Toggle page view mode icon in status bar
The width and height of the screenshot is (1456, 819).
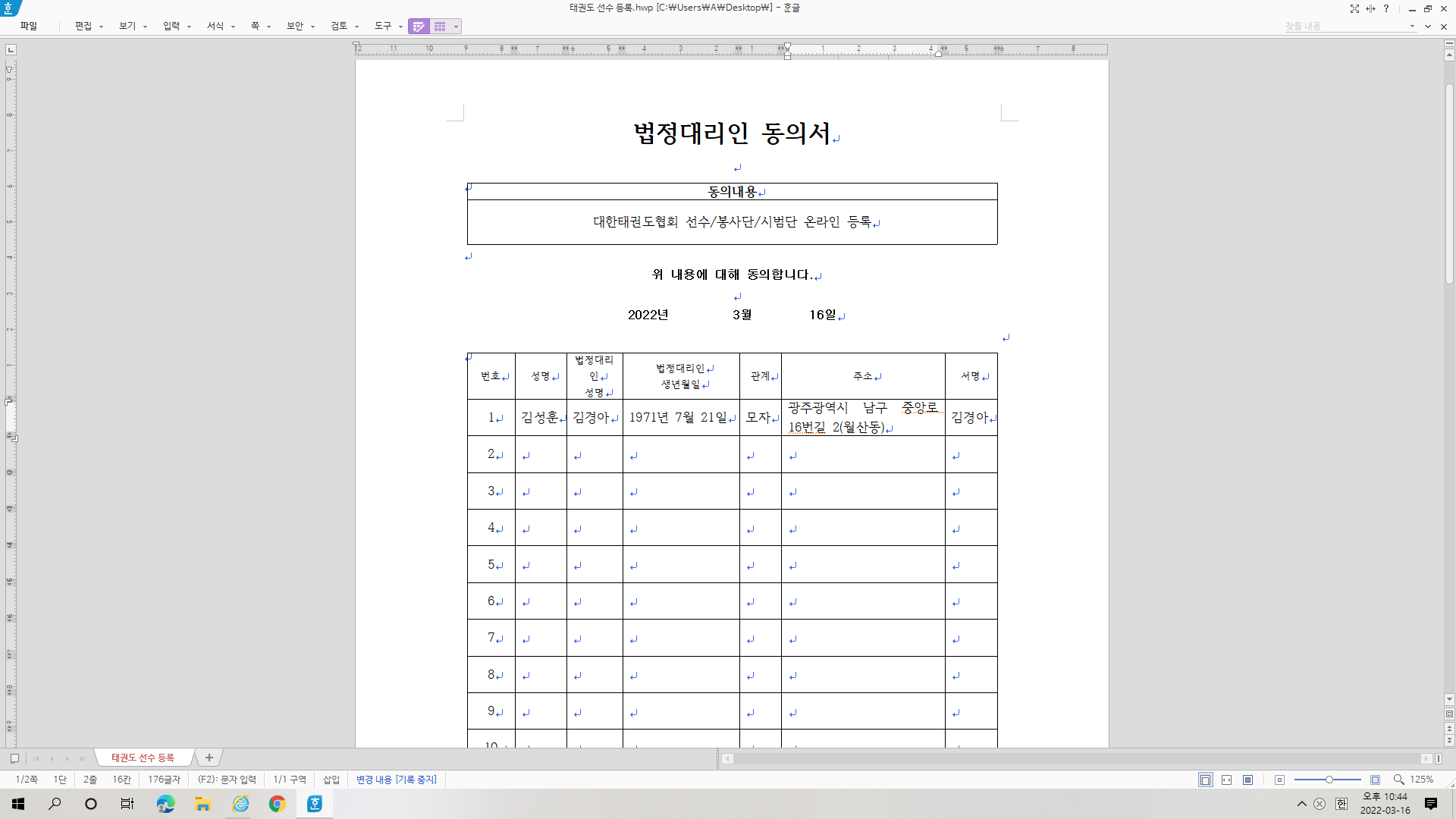tap(1205, 780)
